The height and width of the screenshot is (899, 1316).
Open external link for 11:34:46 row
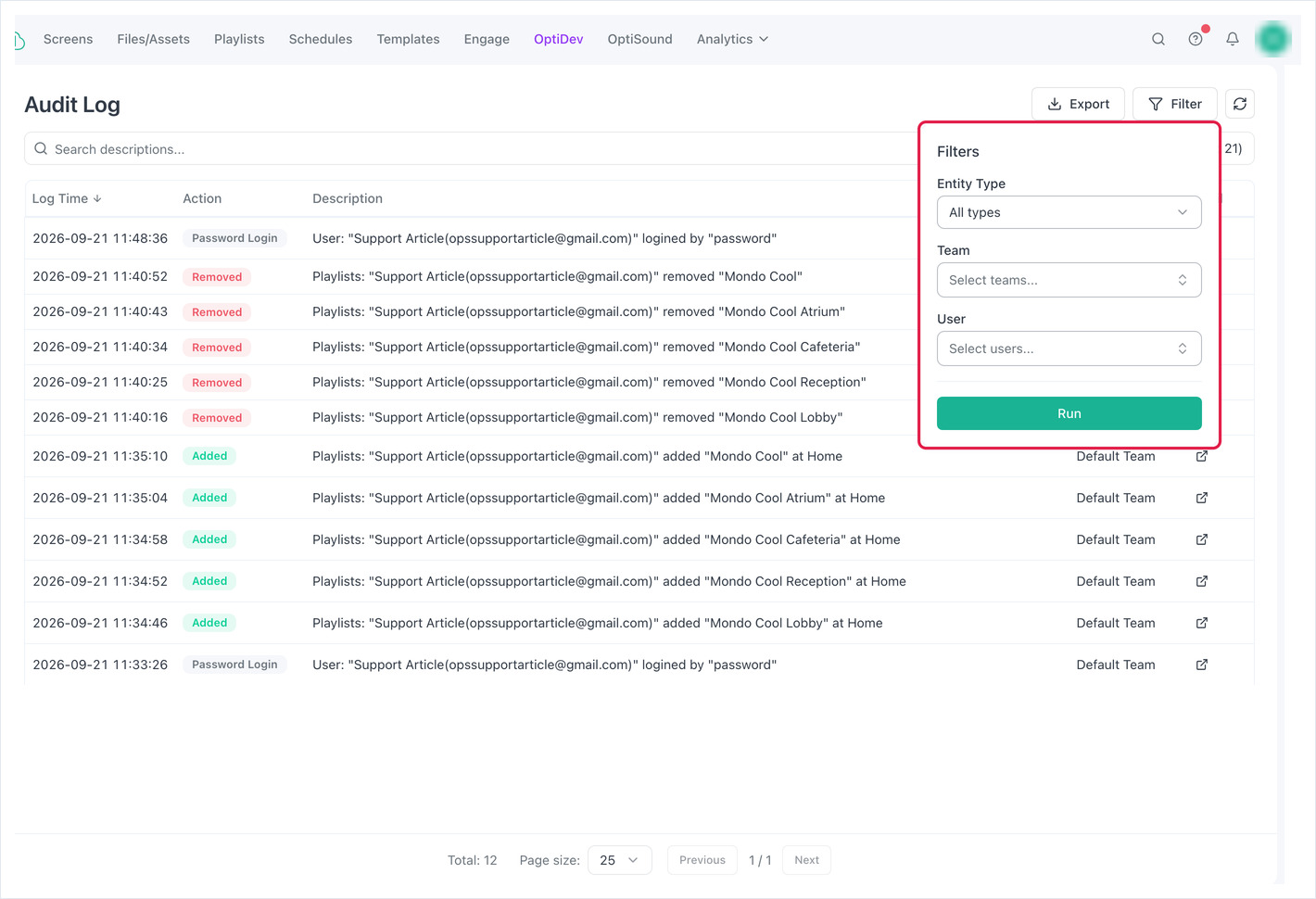(x=1202, y=623)
